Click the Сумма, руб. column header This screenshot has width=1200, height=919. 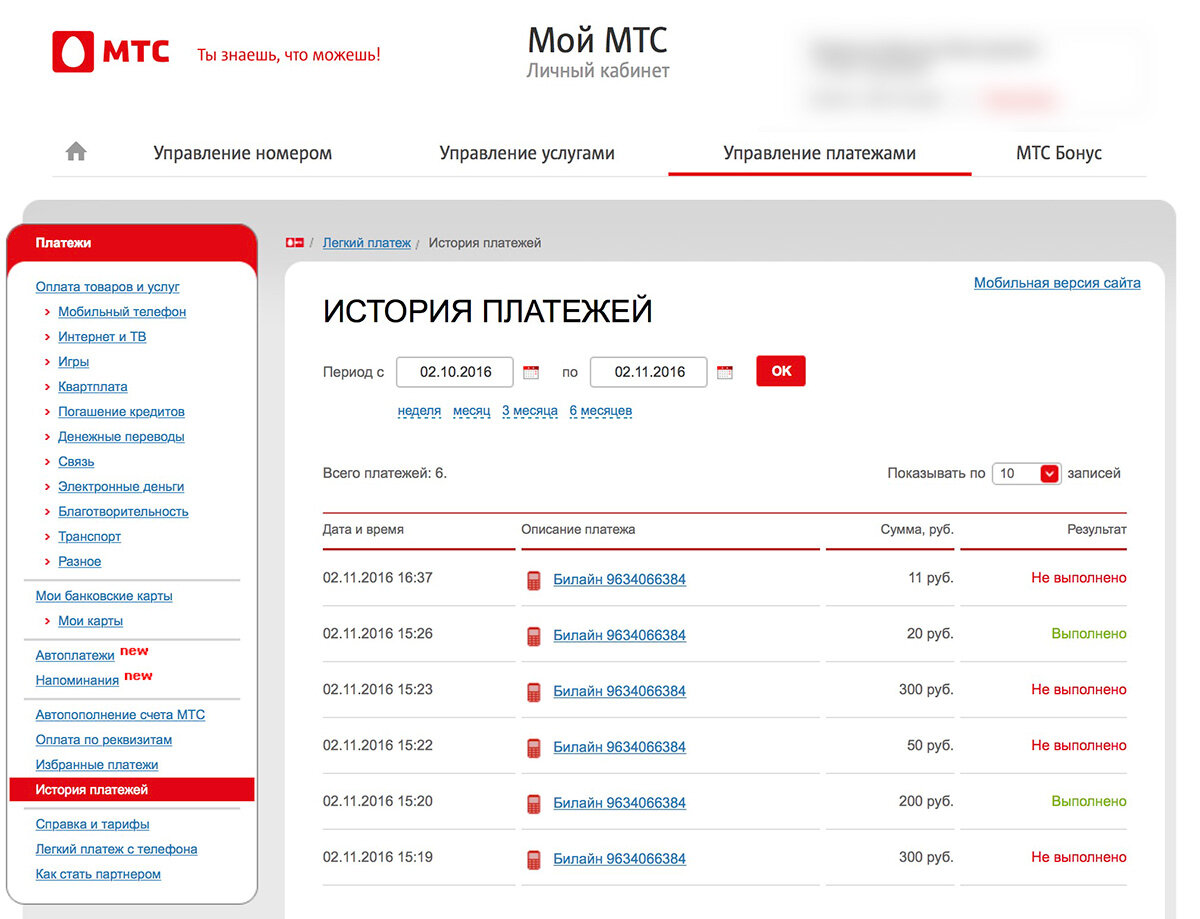(x=917, y=530)
